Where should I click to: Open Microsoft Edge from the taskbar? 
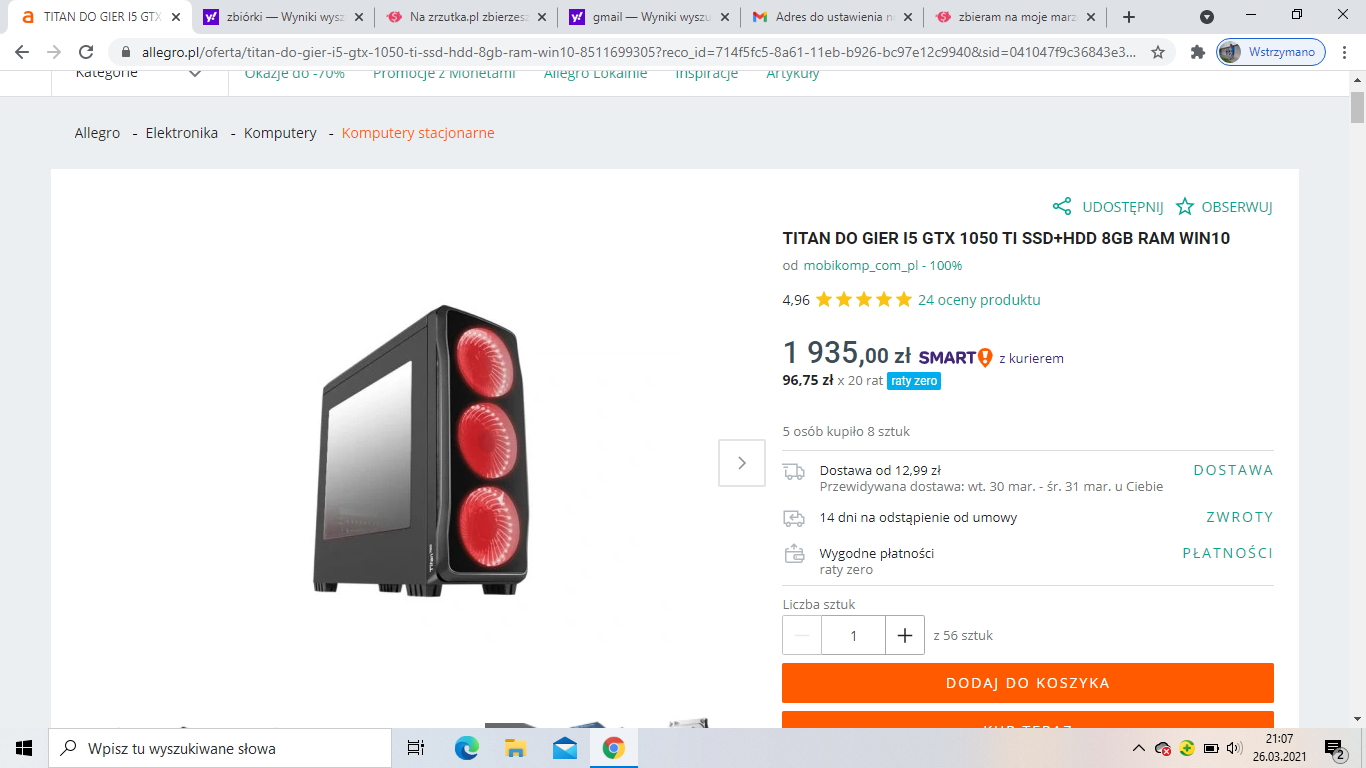pyautogui.click(x=466, y=748)
